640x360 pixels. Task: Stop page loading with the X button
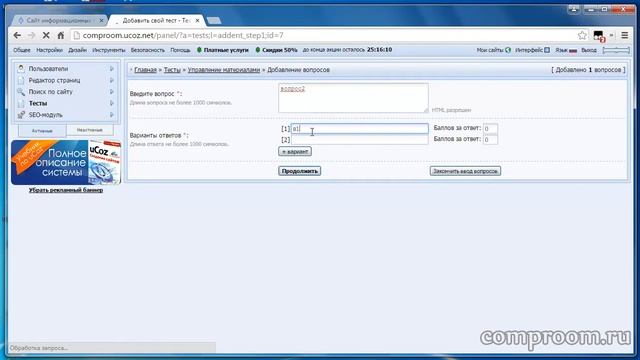point(46,36)
